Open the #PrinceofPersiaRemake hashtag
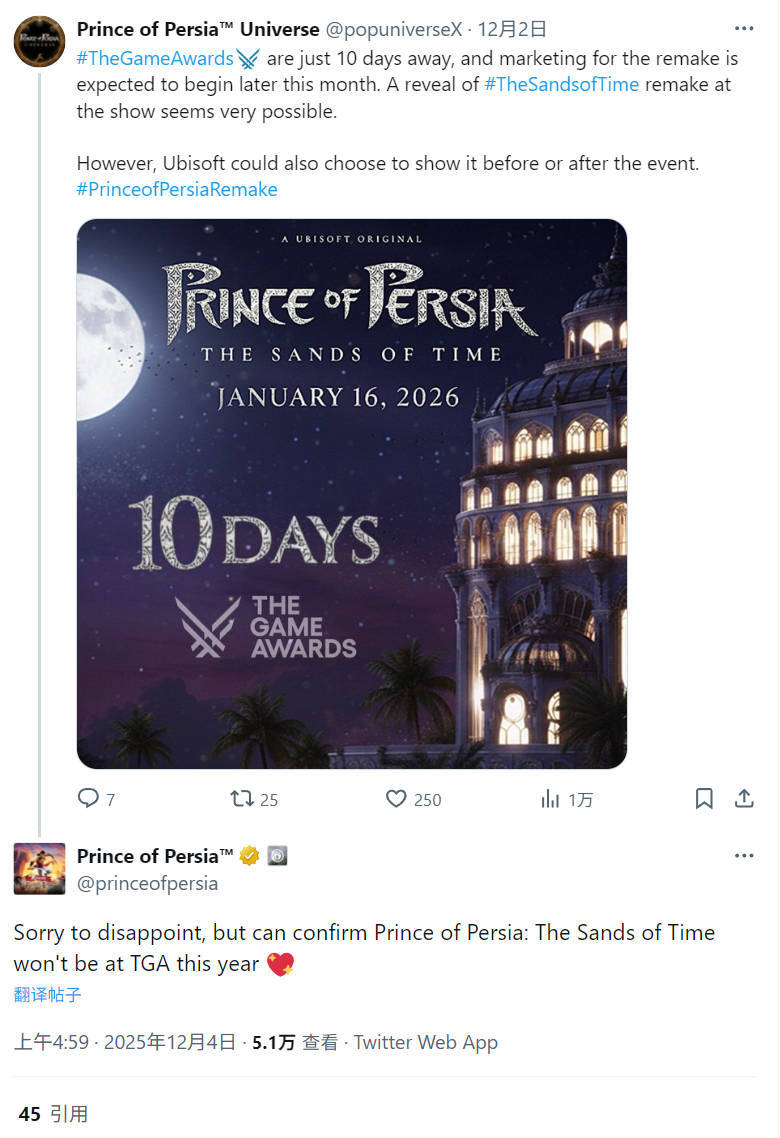The image size is (780, 1138). 177,189
